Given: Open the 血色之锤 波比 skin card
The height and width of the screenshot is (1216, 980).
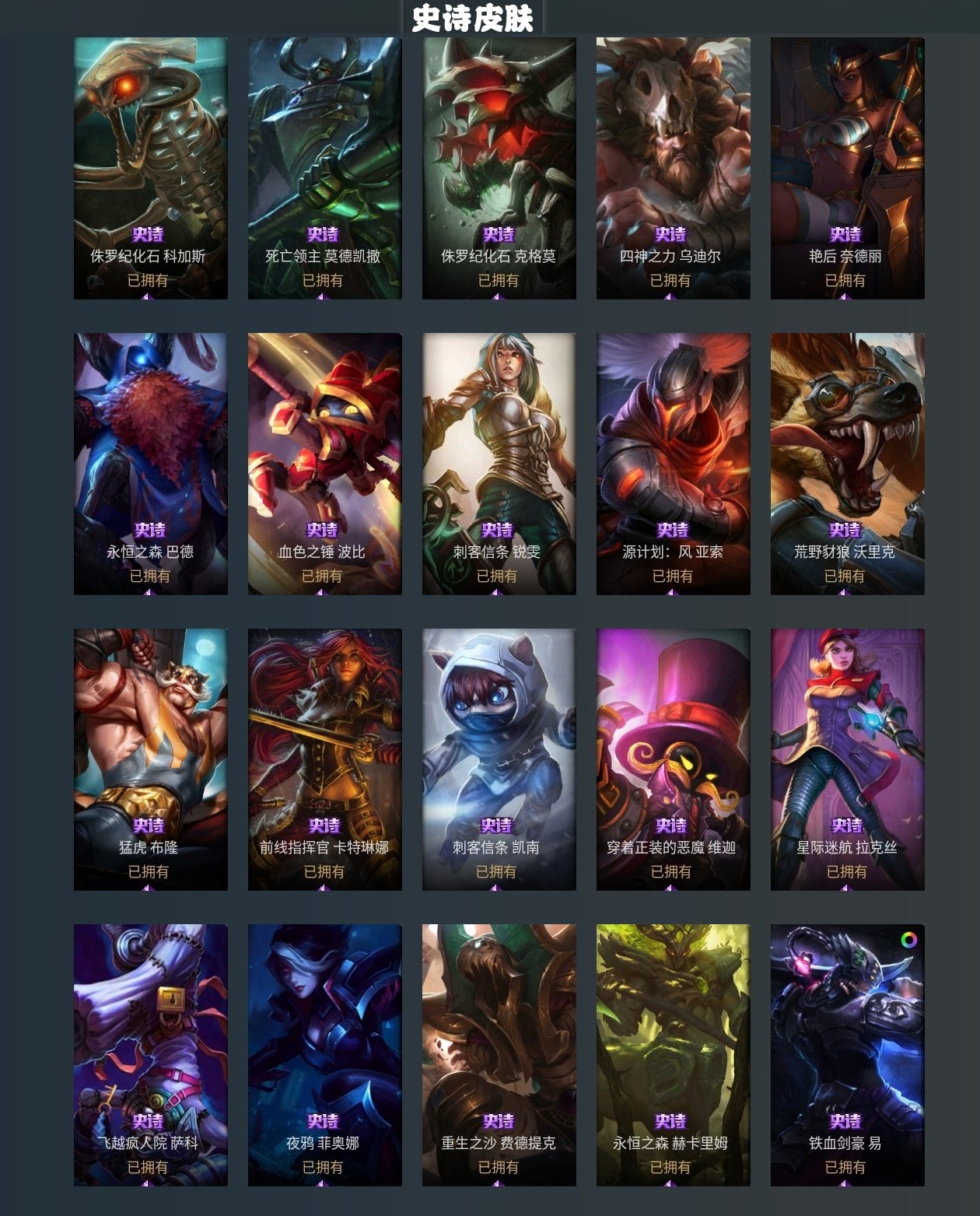Looking at the screenshot, I should click(325, 464).
